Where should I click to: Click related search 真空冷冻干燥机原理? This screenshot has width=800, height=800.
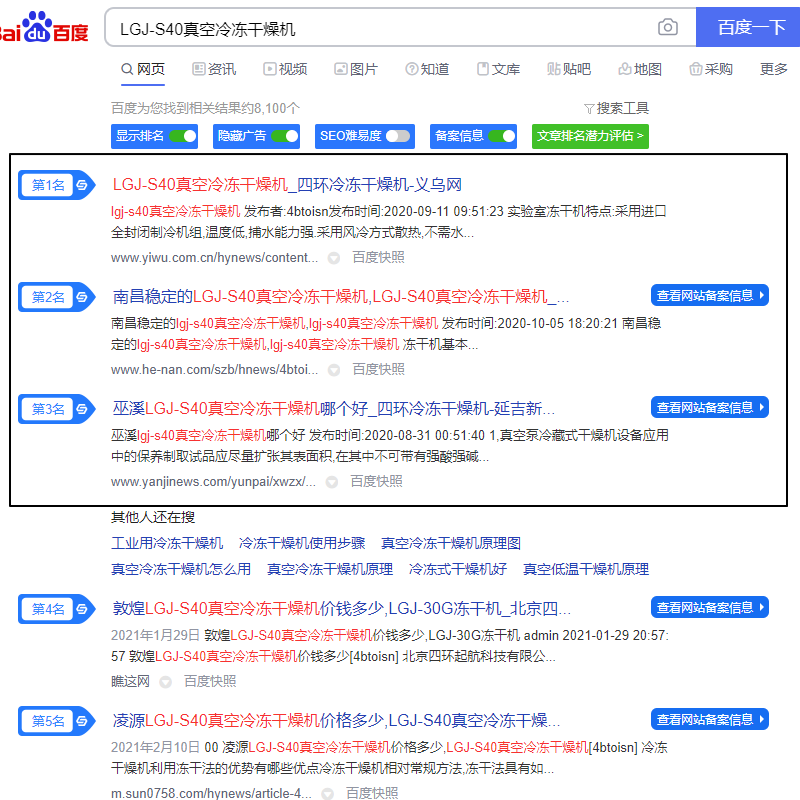[330, 569]
